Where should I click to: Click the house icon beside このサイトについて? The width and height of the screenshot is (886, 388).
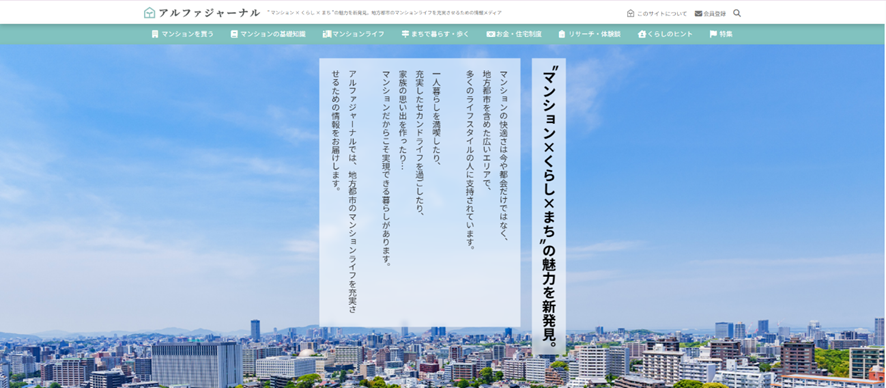[631, 14]
